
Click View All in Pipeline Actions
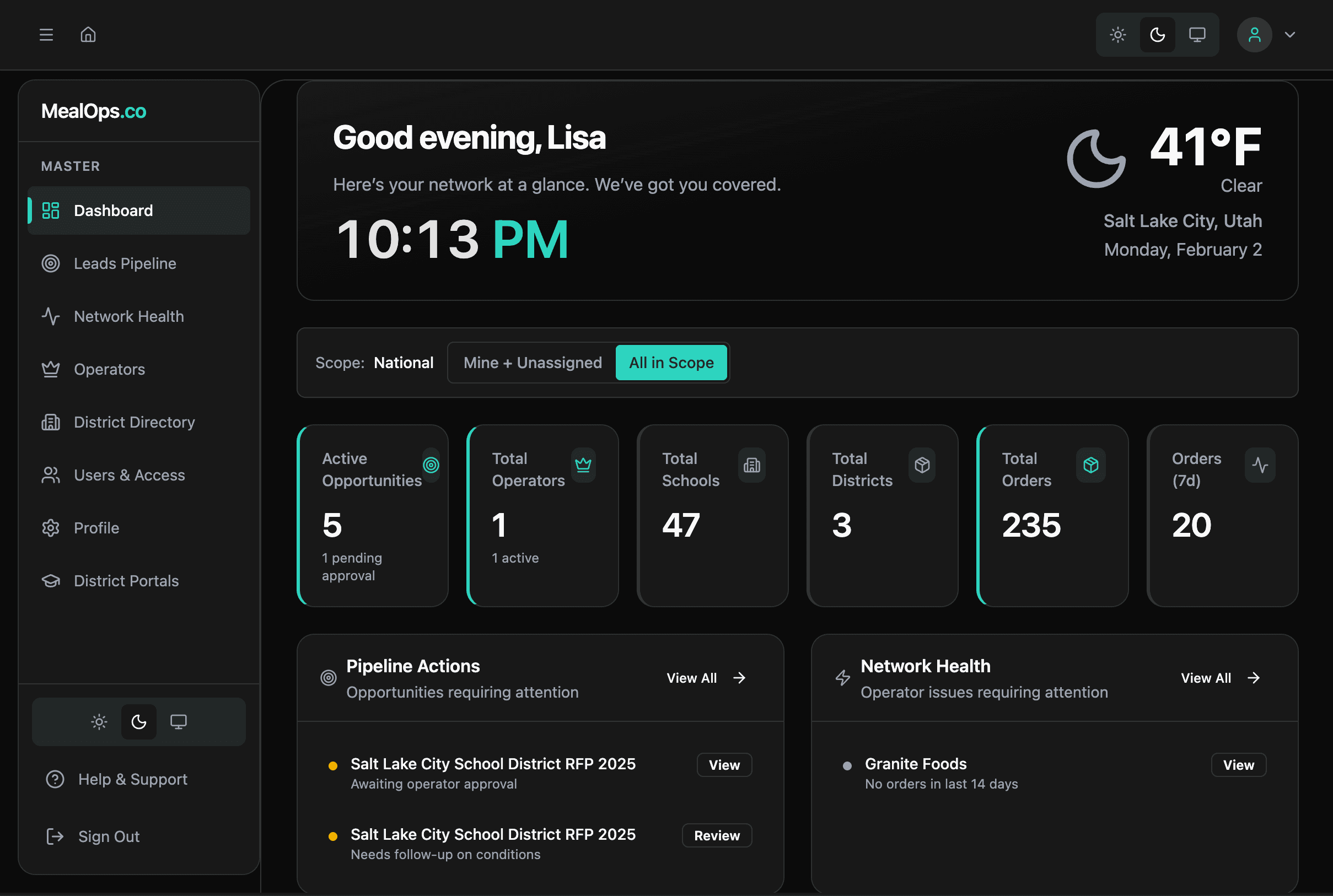click(x=706, y=678)
